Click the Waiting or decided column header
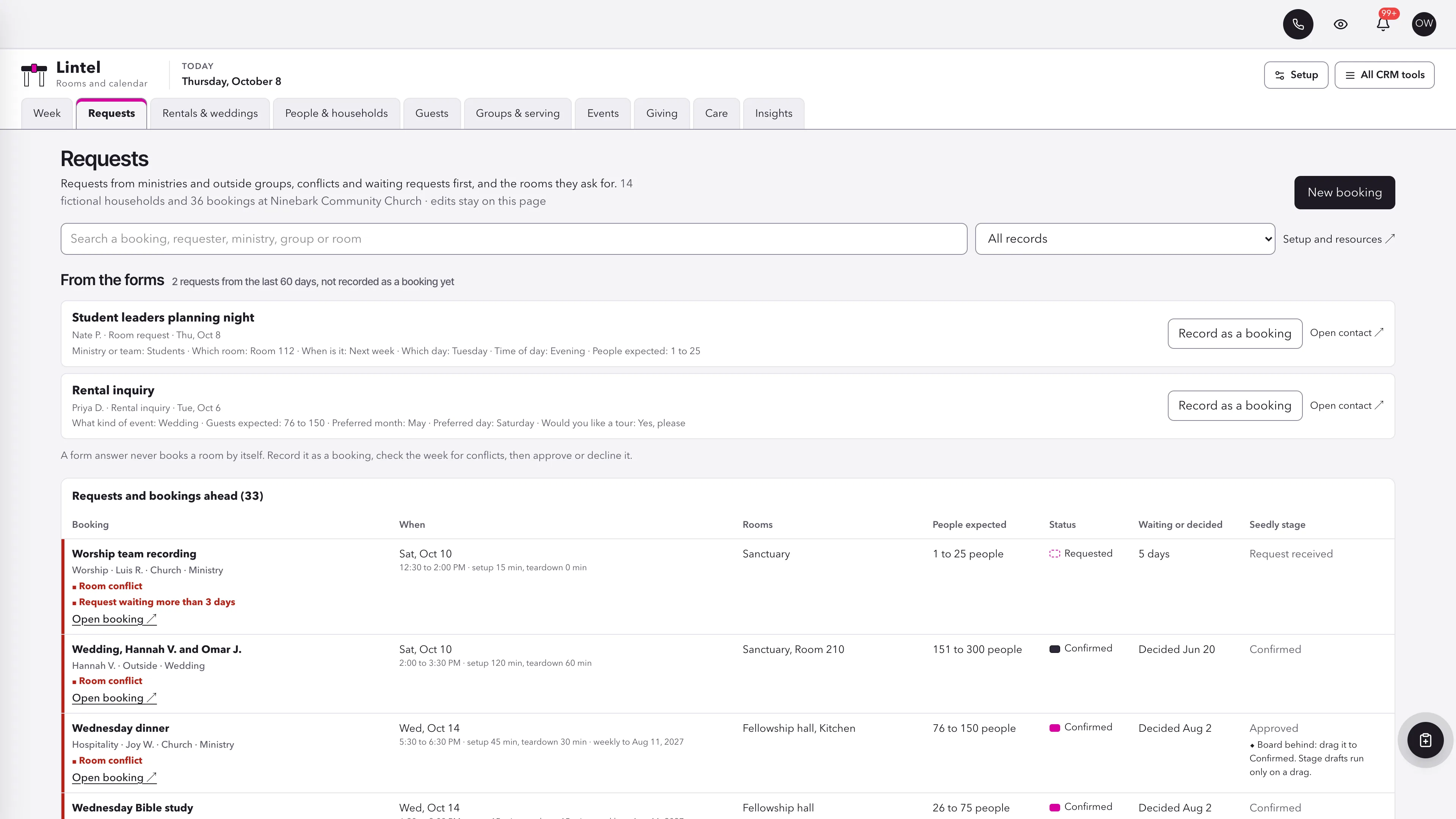The width and height of the screenshot is (1456, 819). pos(1180,525)
